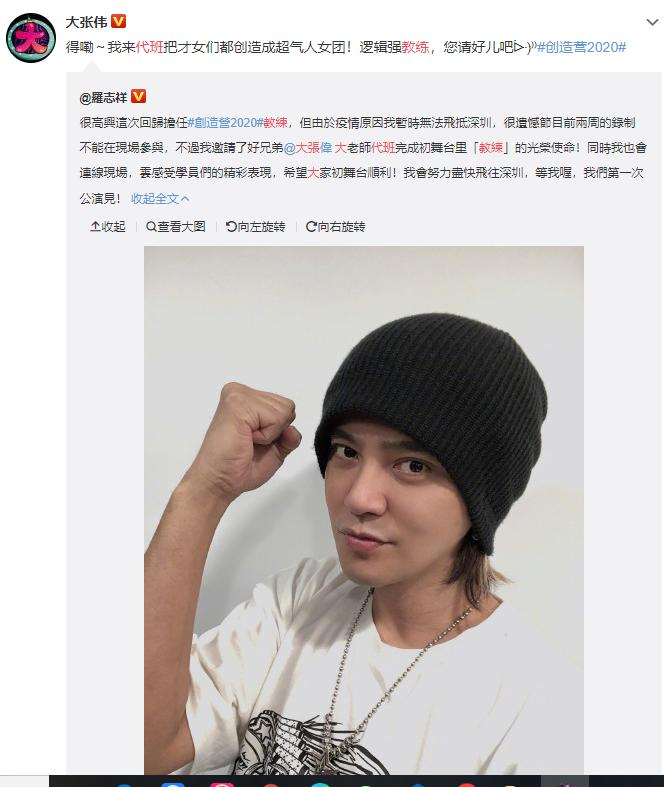Select the highlighted active taskbar app
Screen dimensions: 664x787
[565, 781]
